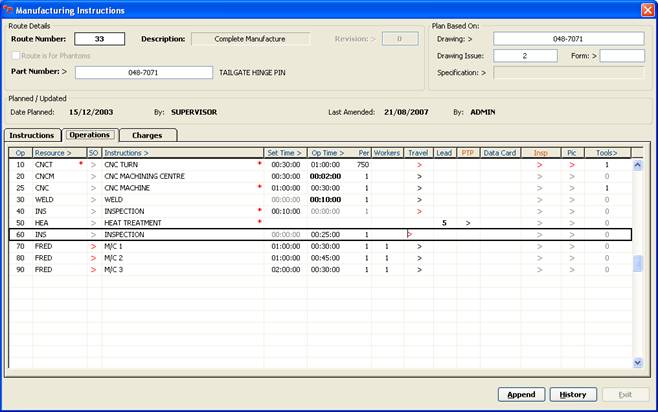This screenshot has width=658, height=412.
Task: Click the Workers column header
Action: [387, 153]
